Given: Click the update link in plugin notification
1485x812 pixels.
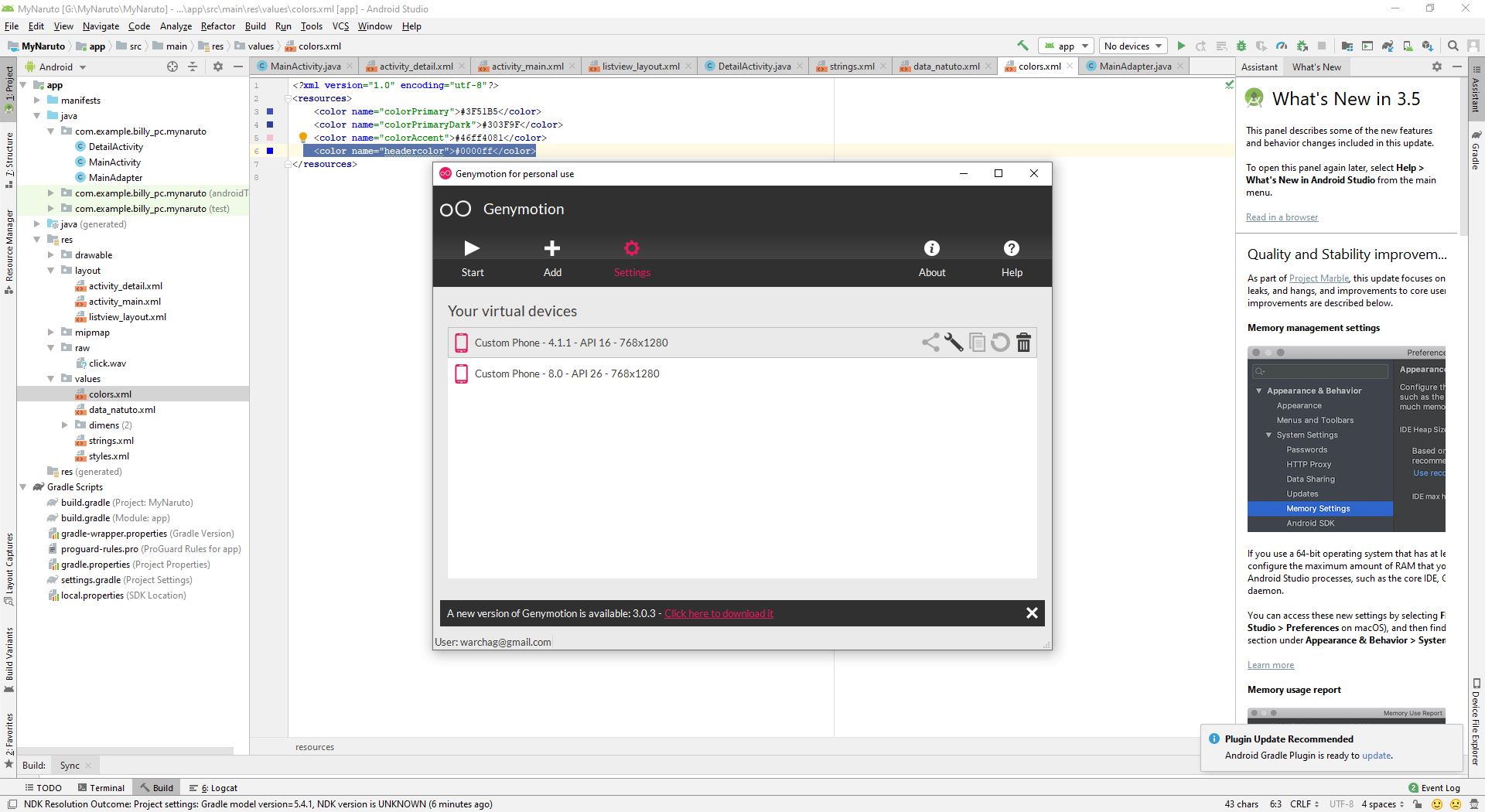Looking at the screenshot, I should point(1376,756).
